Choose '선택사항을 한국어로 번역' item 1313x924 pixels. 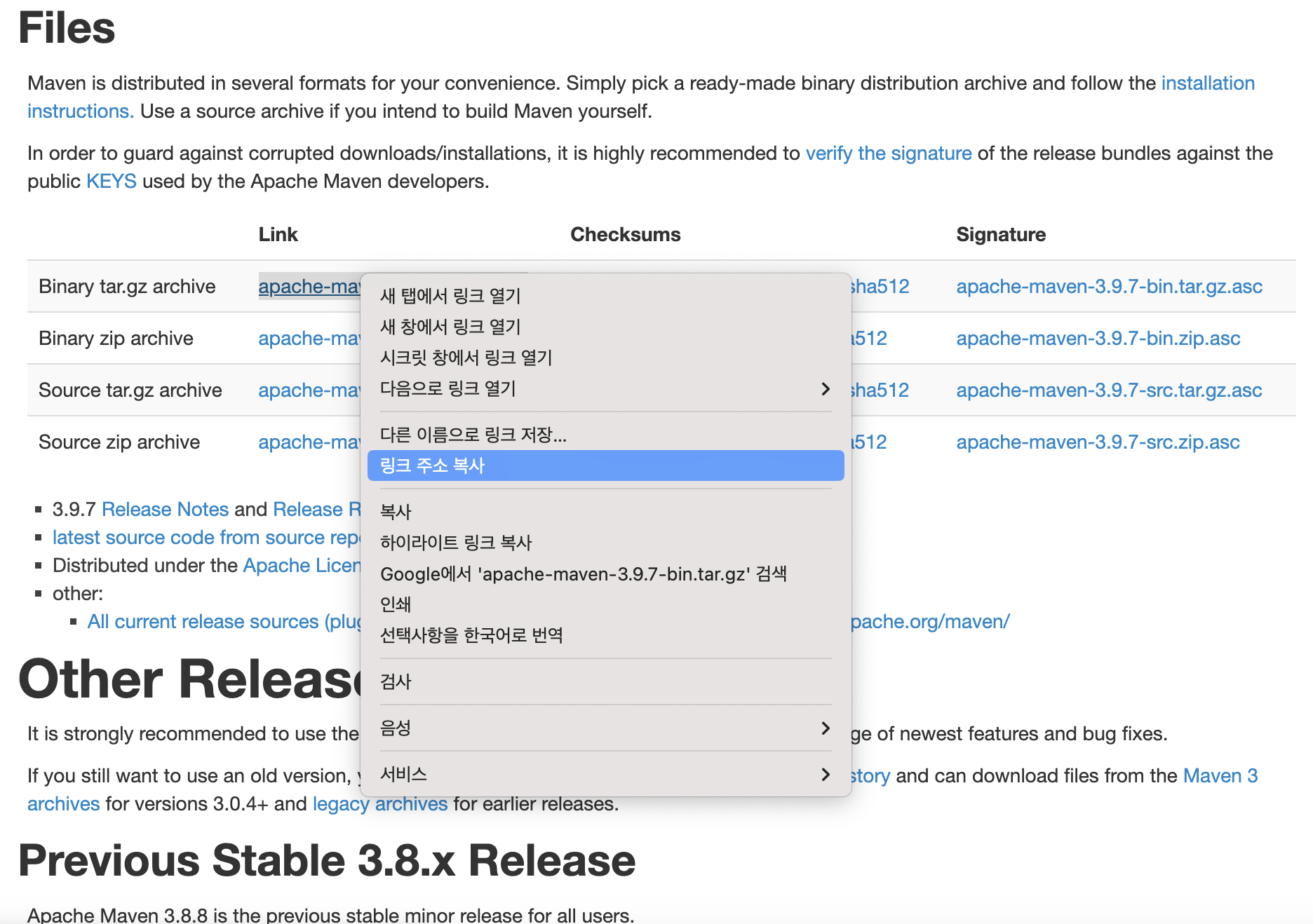(605, 635)
